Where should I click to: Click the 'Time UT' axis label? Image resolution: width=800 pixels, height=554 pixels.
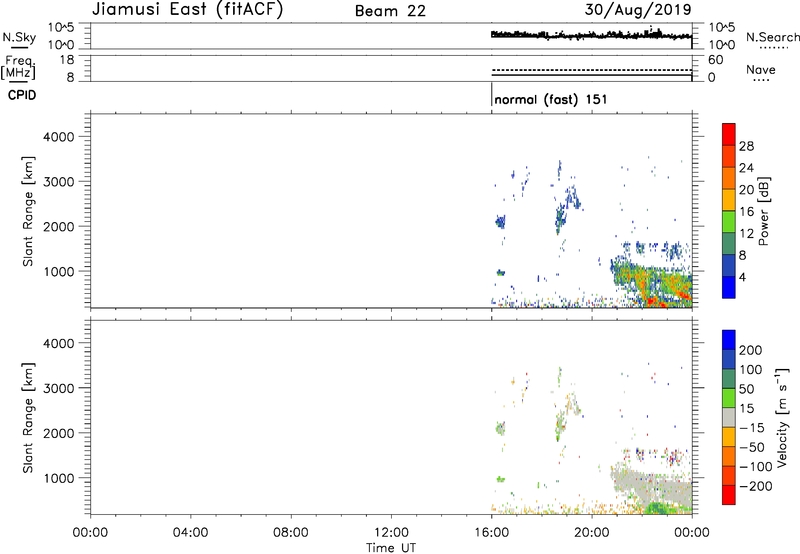[x=391, y=548]
